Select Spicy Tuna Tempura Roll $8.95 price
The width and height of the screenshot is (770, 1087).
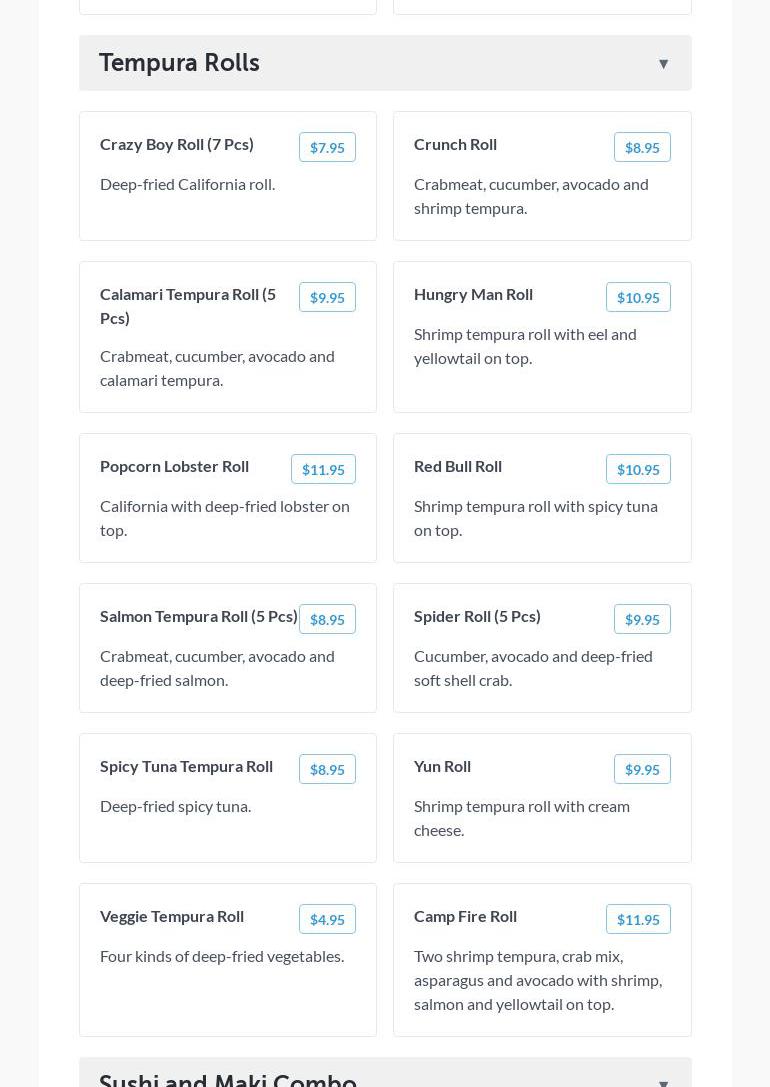(x=327, y=769)
